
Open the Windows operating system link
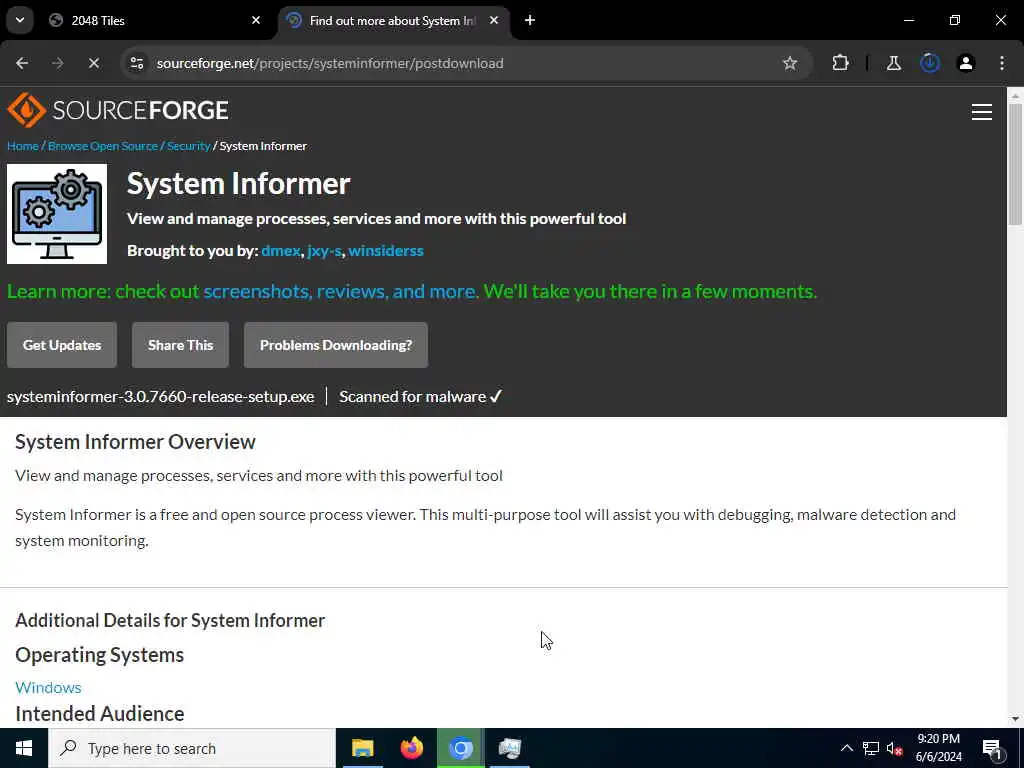(48, 687)
